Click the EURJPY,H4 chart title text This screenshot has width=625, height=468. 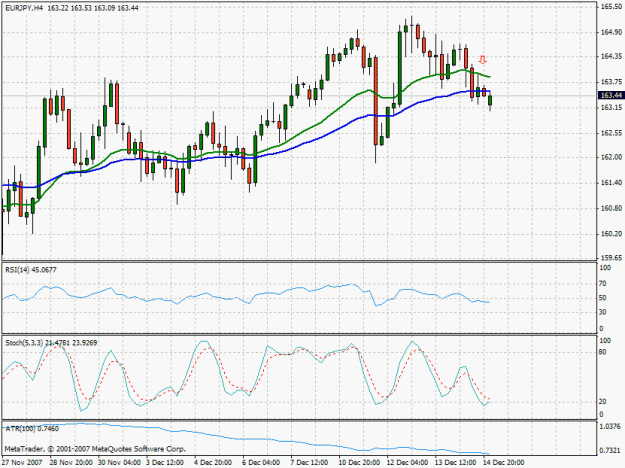click(x=24, y=8)
